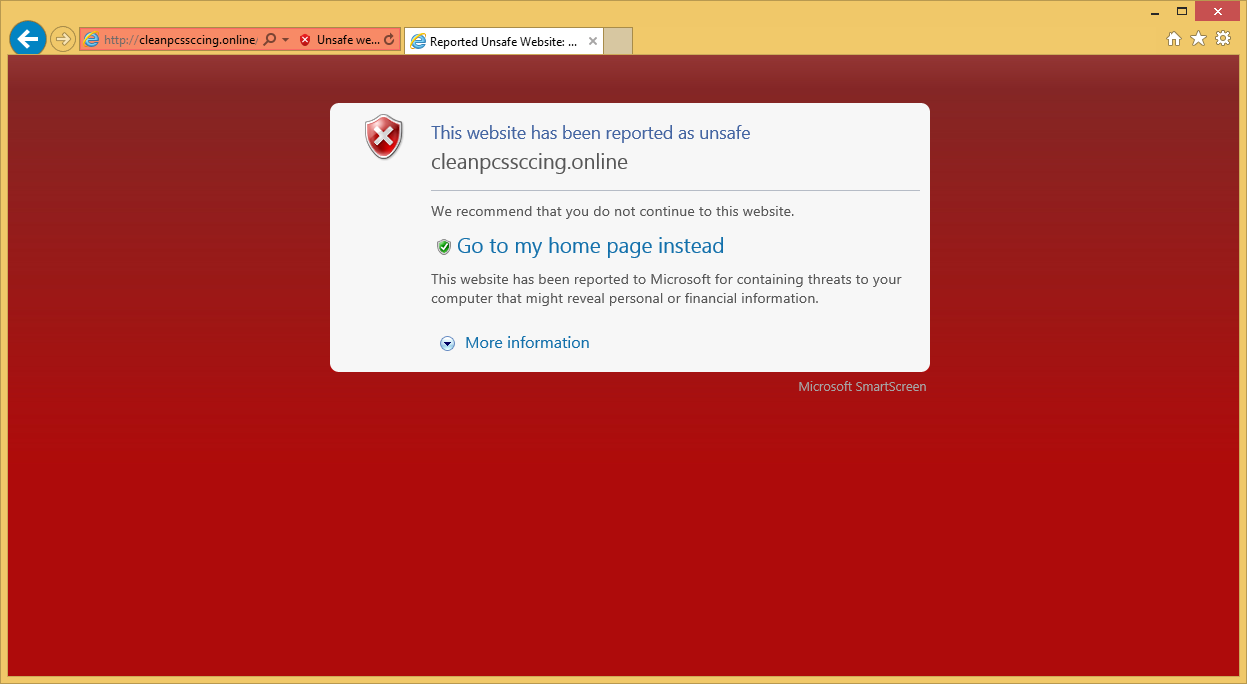Follow Go to my home page instead link

590,246
